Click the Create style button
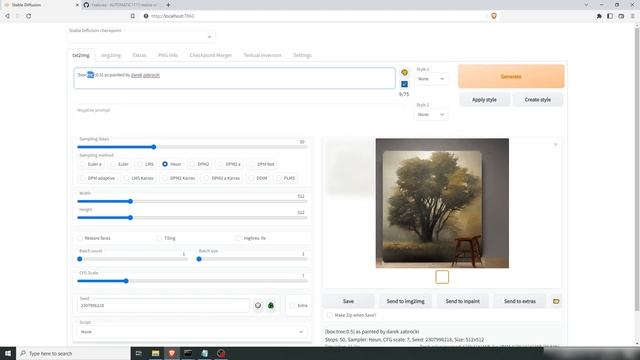This screenshot has height=360, width=640. 538,100
